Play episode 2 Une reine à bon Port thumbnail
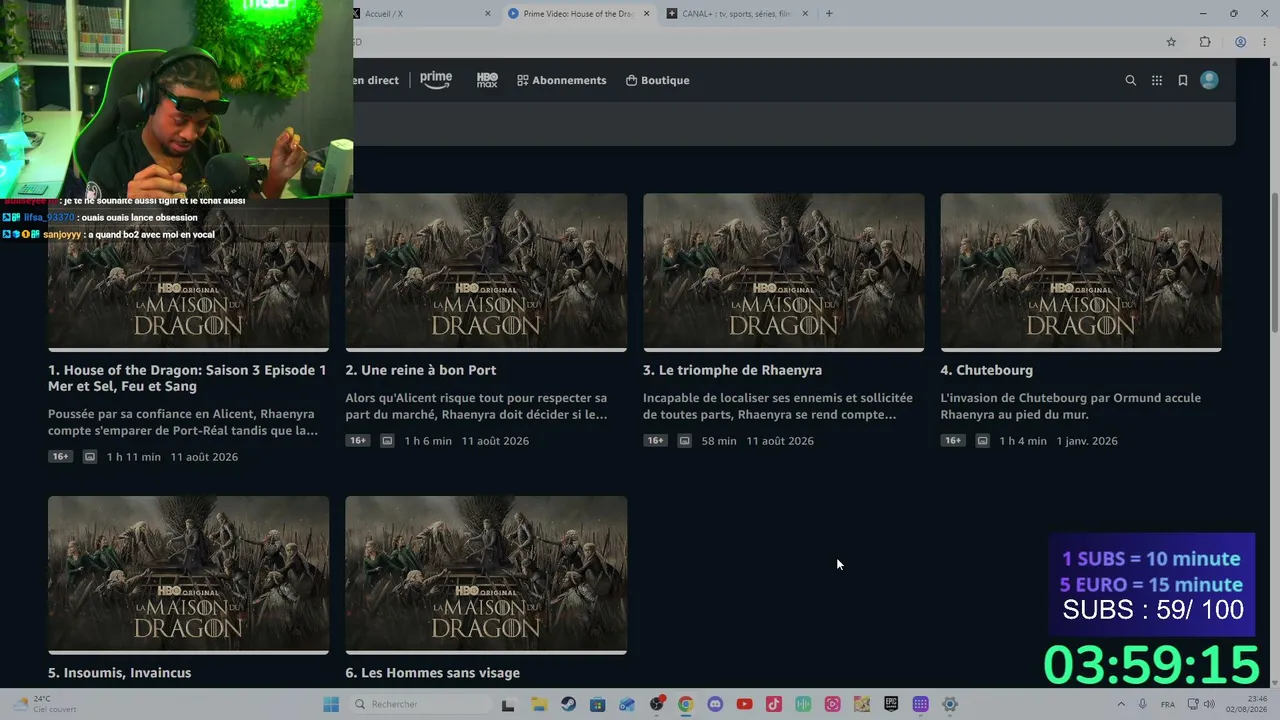 pos(486,272)
